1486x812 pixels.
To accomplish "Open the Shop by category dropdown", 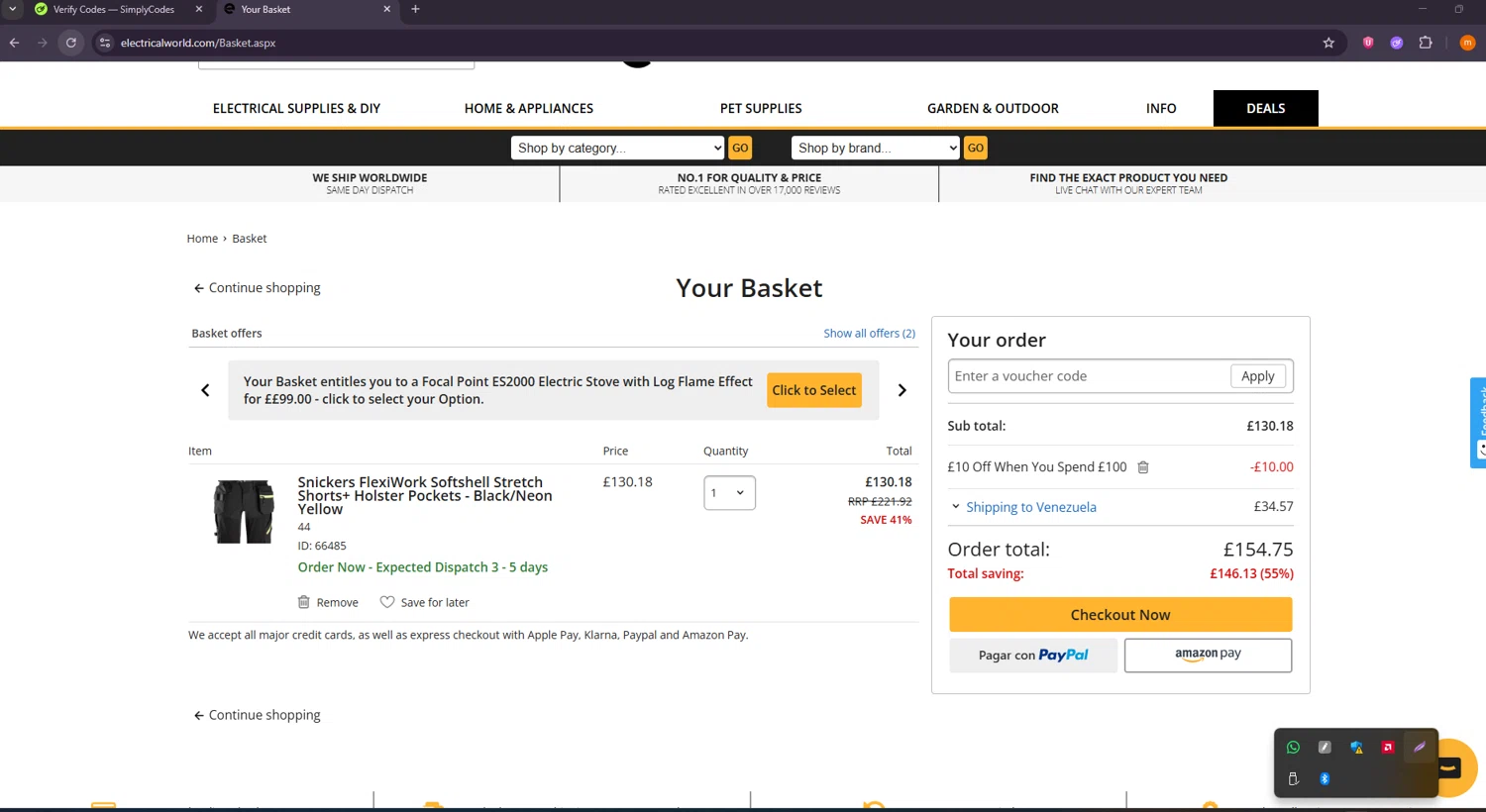I will (x=618, y=148).
